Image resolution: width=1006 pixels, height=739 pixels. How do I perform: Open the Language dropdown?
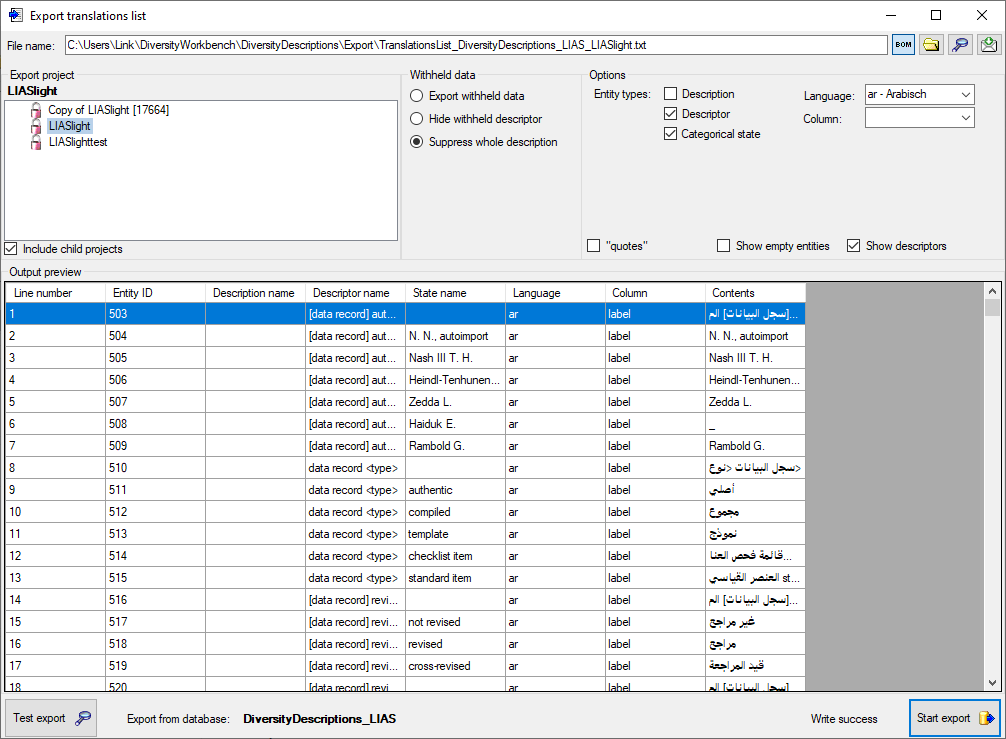(x=919, y=95)
